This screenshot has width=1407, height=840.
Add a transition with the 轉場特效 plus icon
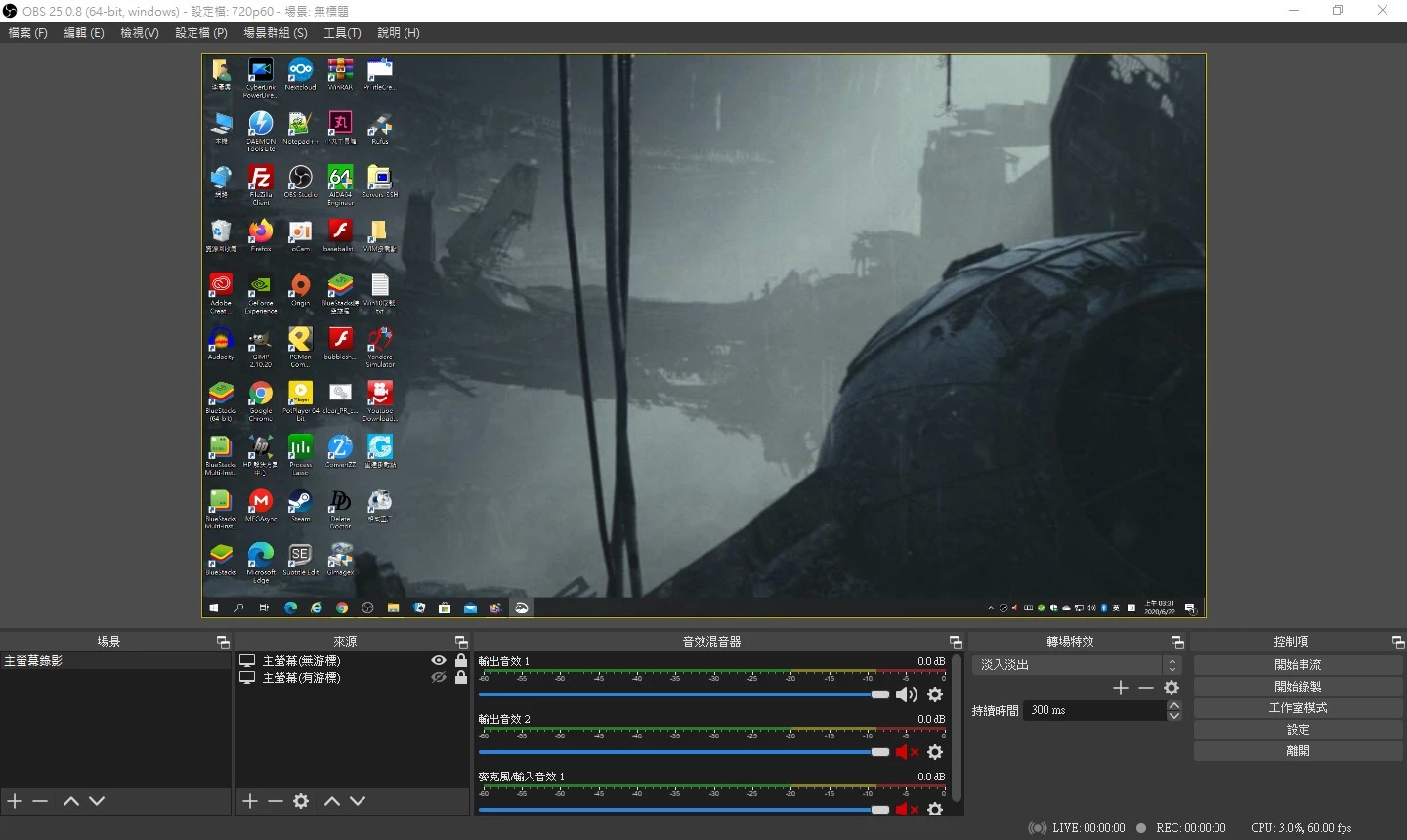1121,688
